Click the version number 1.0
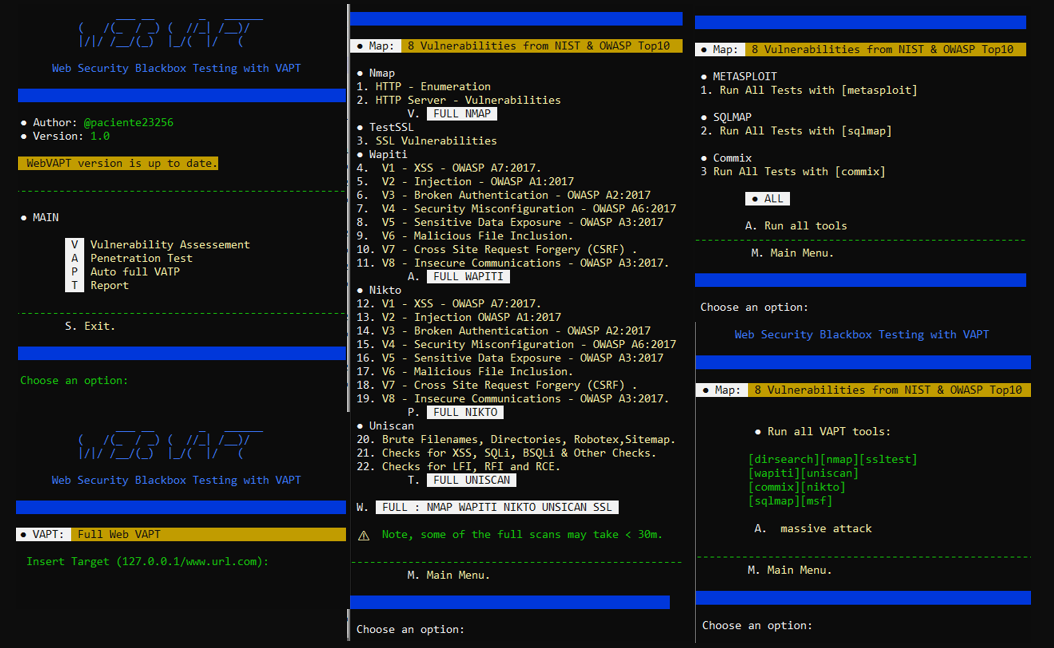Image resolution: width=1054 pixels, height=648 pixels. click(100, 136)
